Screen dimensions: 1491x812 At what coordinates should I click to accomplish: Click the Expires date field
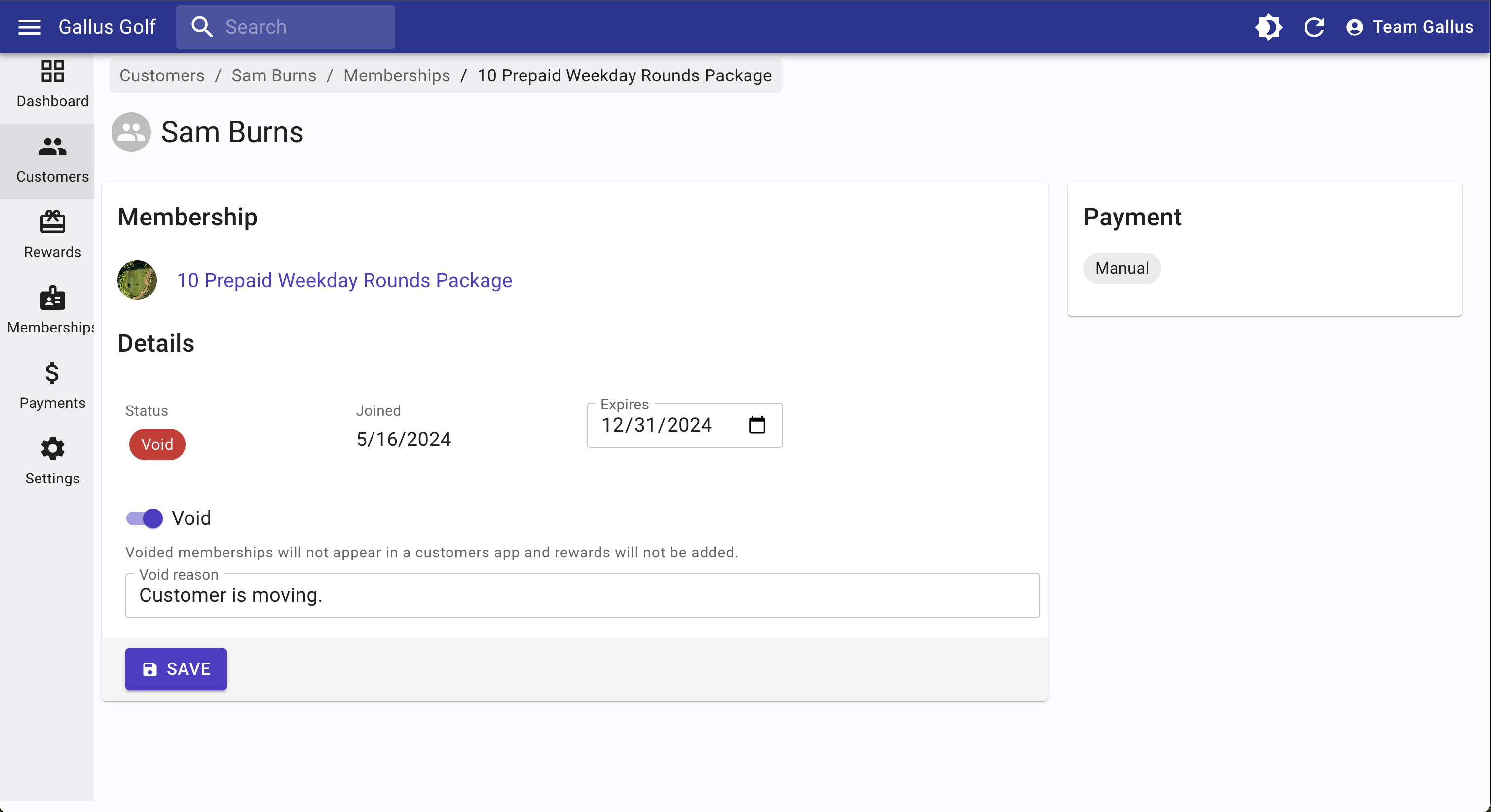pos(685,425)
